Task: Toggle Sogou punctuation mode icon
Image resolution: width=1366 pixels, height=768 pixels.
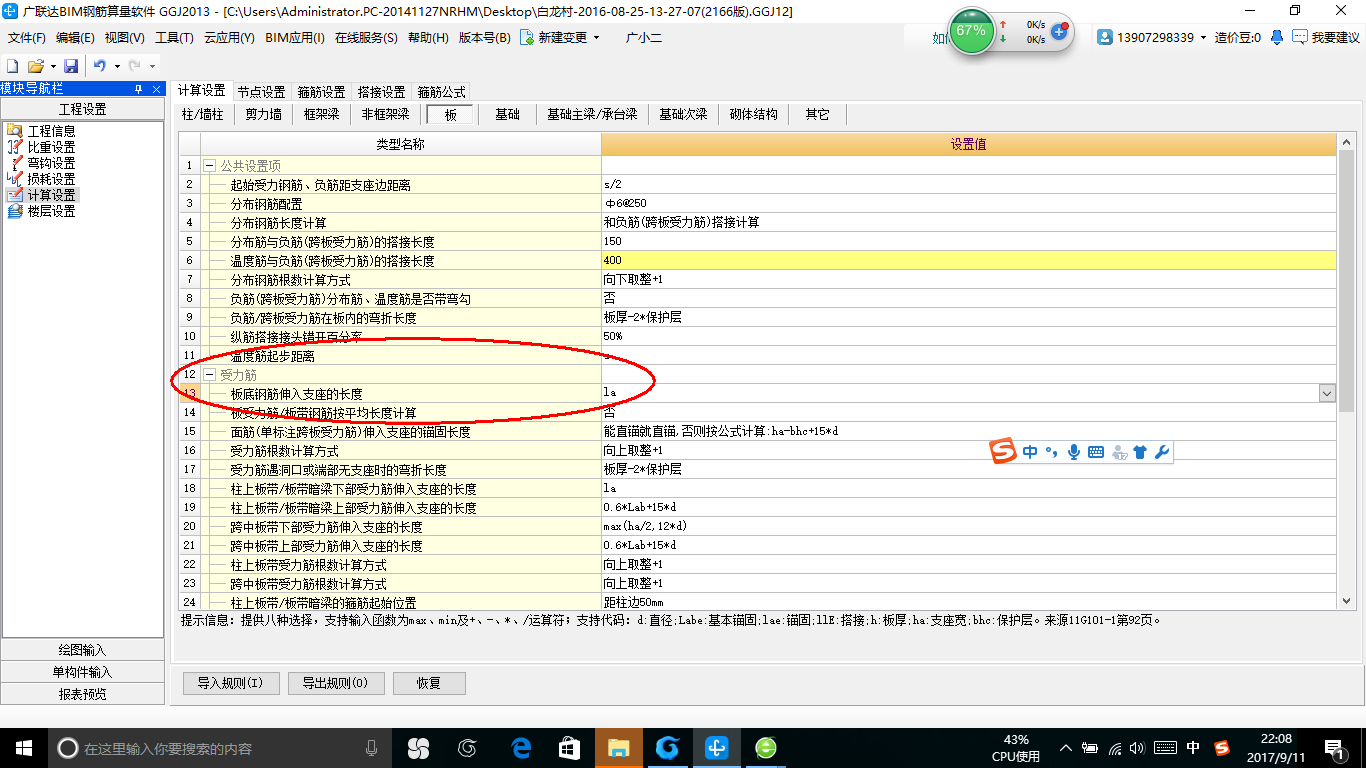Action: [x=1051, y=452]
